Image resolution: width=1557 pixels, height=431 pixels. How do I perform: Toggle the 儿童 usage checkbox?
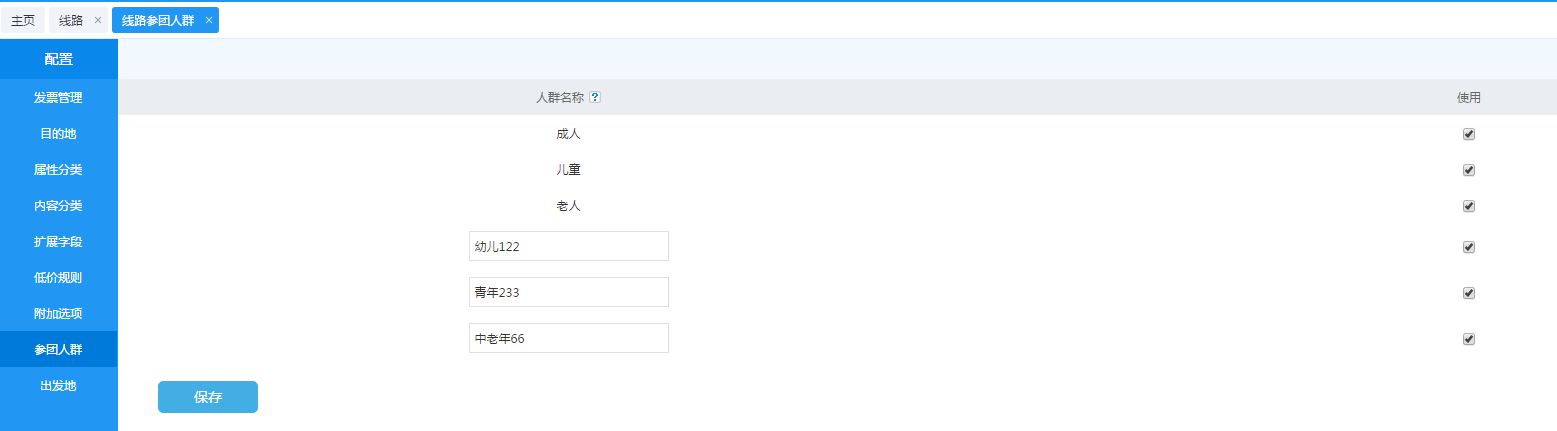coord(1469,170)
